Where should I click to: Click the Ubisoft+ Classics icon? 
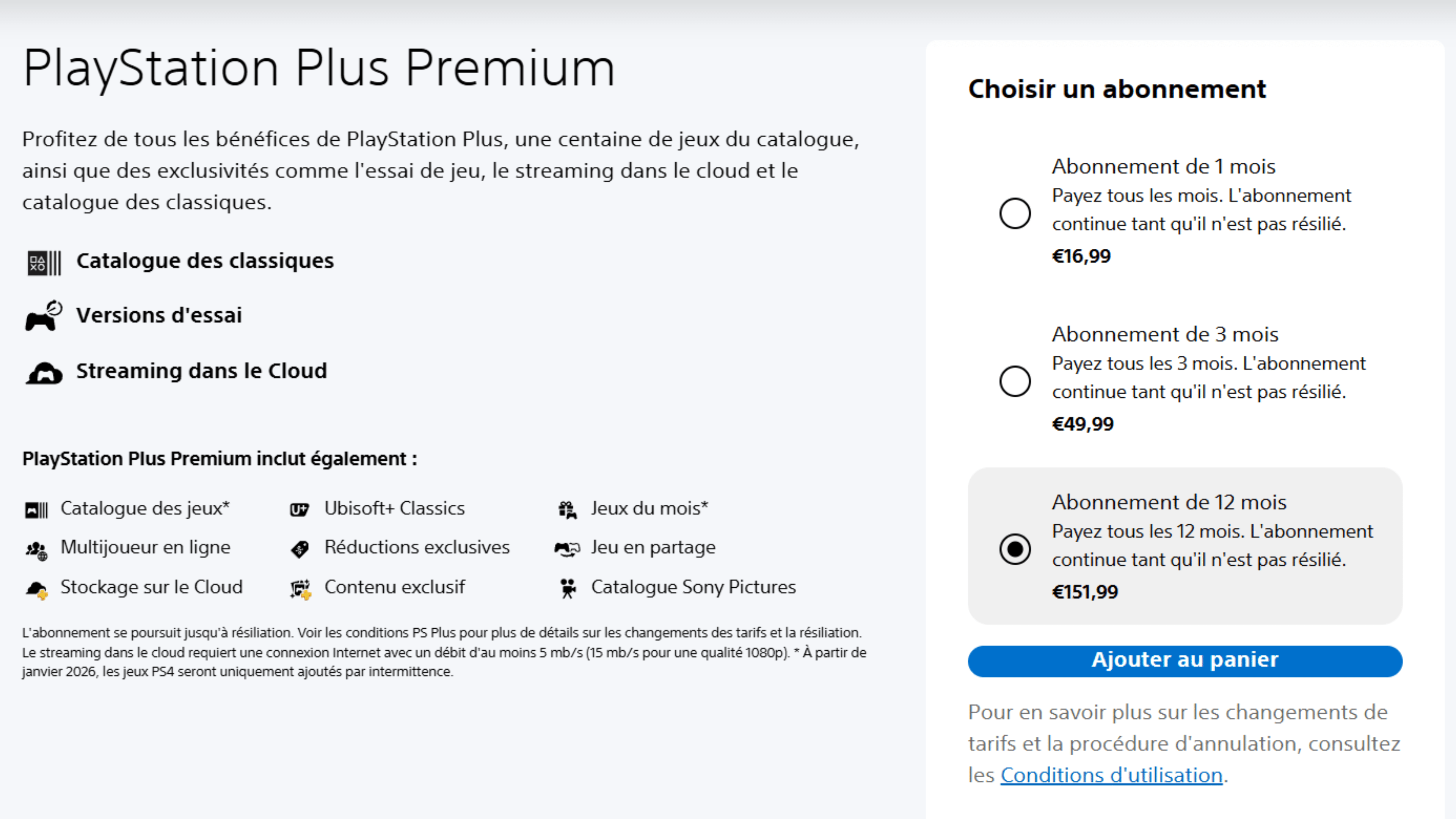point(300,509)
